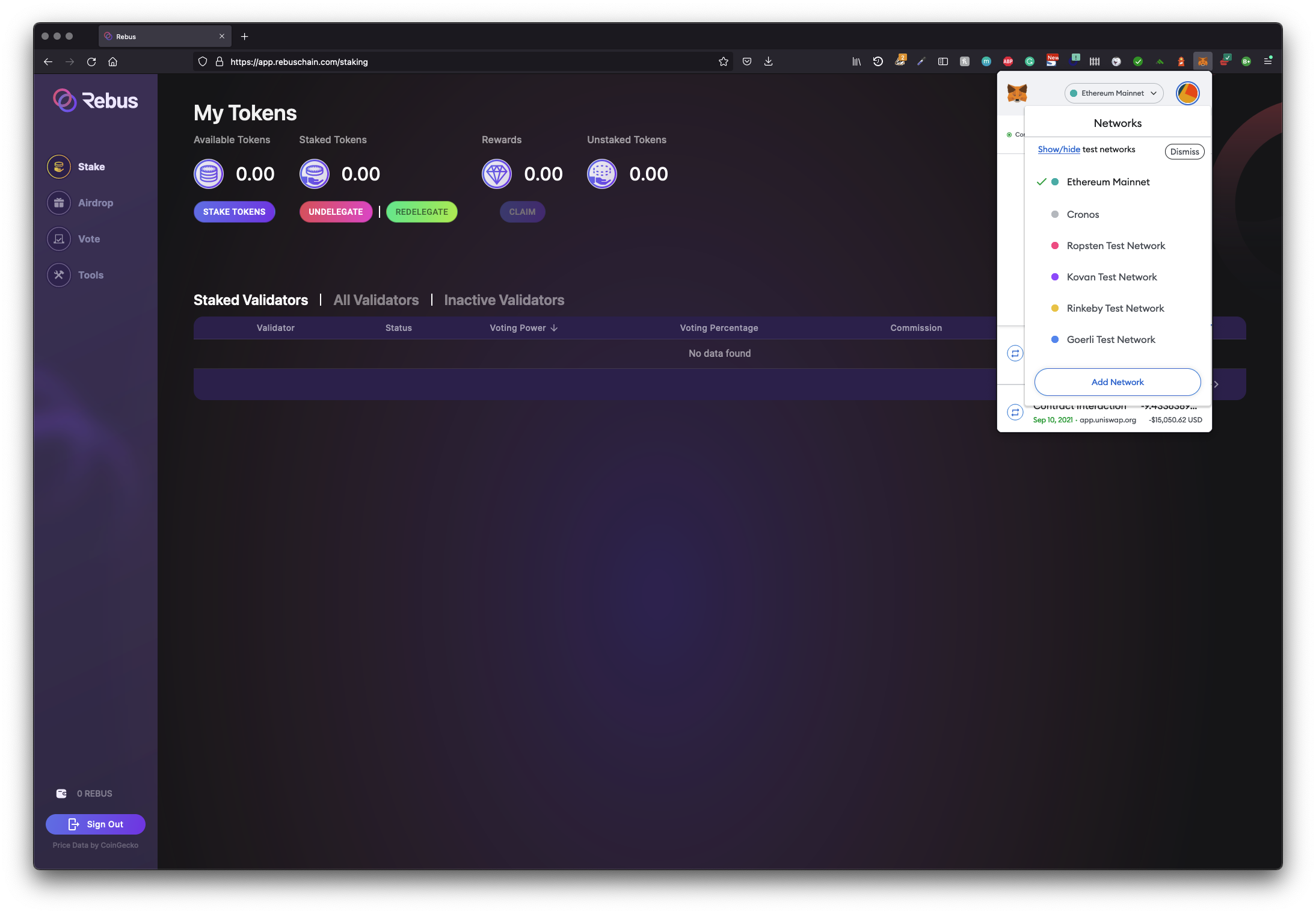Click the Voting Percentage column header
Image resolution: width=1316 pixels, height=914 pixels.
click(719, 328)
